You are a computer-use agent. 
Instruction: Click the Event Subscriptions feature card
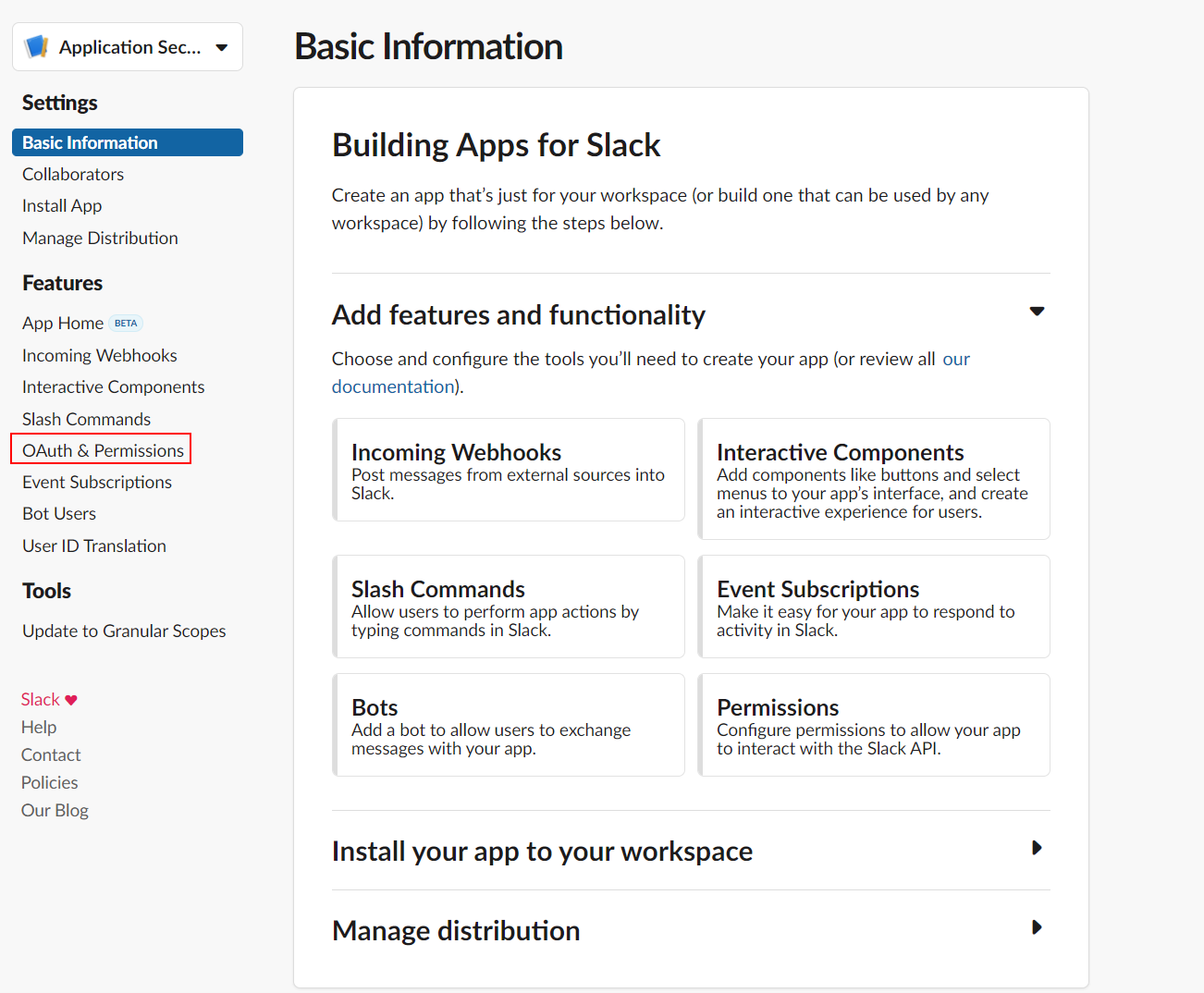click(x=874, y=607)
